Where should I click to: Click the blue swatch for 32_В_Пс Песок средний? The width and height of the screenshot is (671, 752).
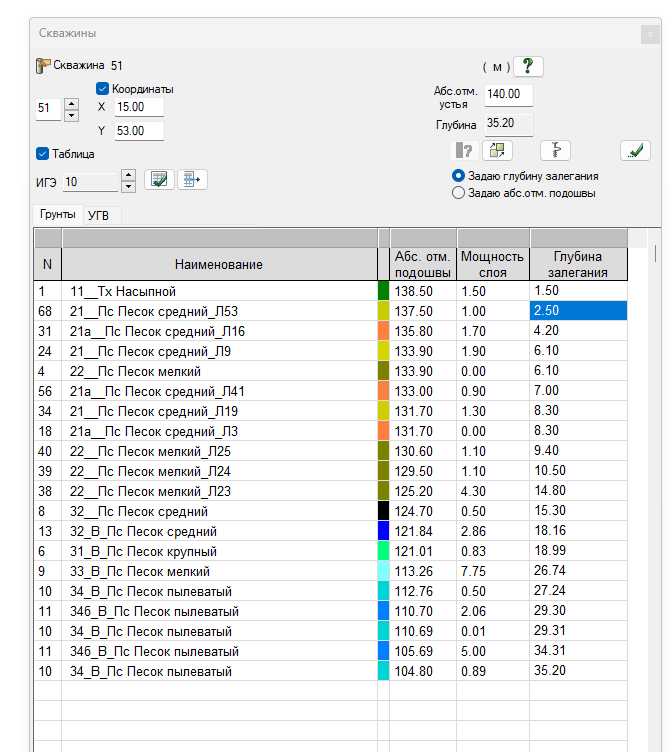point(383,531)
